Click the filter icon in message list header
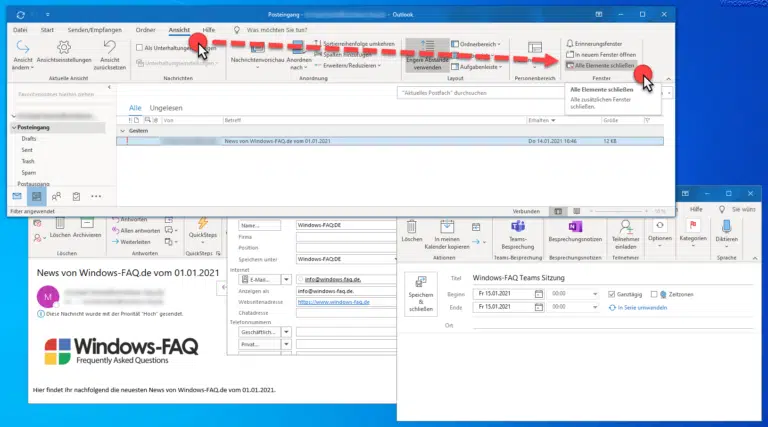This screenshot has width=768, height=427. tap(648, 120)
